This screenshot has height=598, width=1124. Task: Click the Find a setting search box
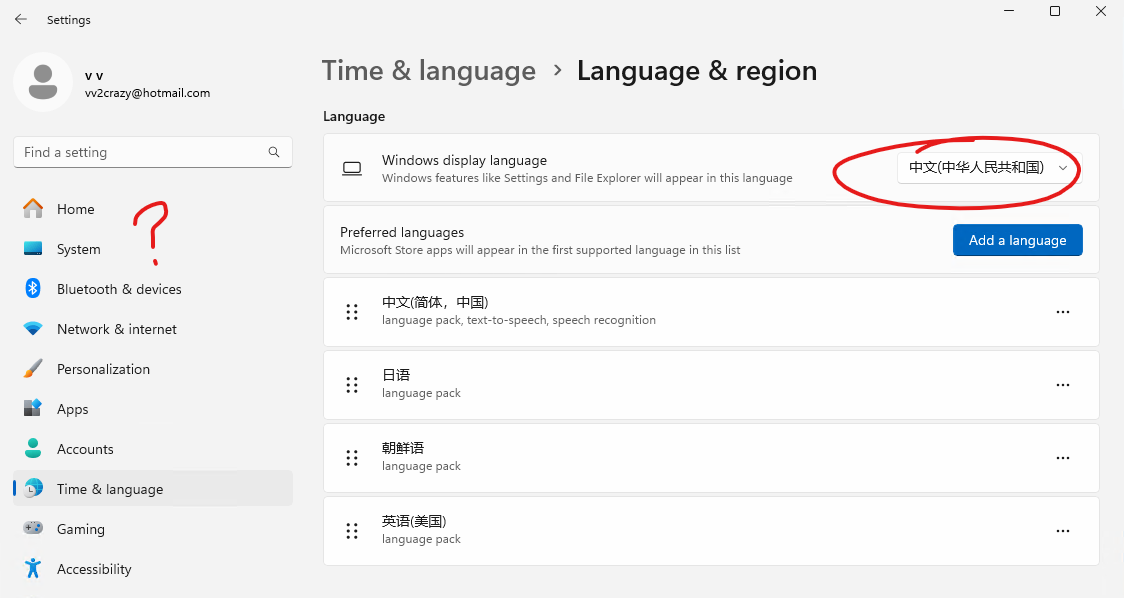pos(153,152)
